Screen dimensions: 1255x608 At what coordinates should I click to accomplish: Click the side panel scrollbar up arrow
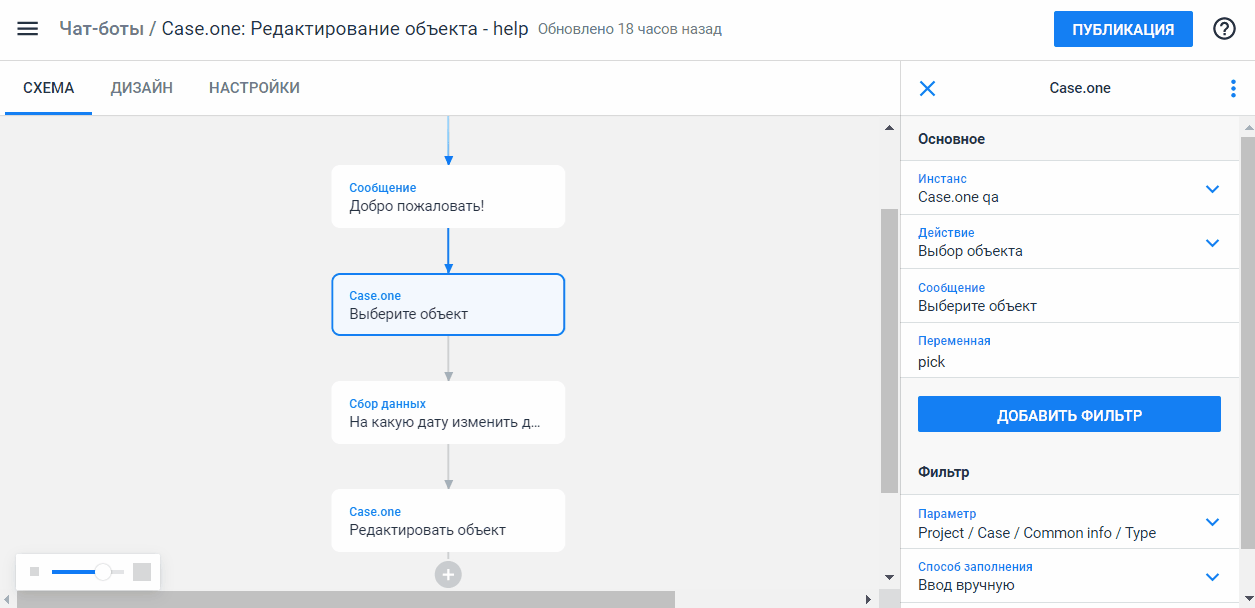click(1247, 128)
